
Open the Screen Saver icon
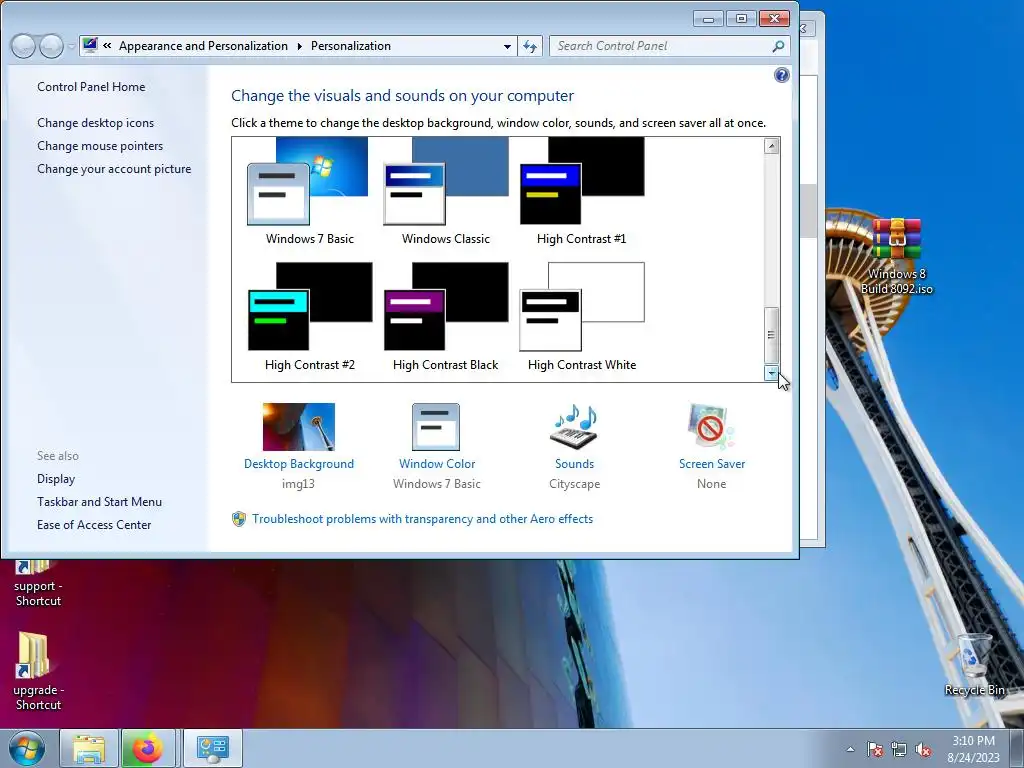711,427
